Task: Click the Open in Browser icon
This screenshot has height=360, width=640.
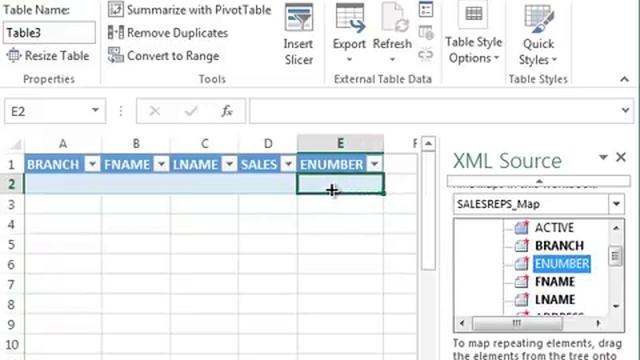Action: pos(426,33)
